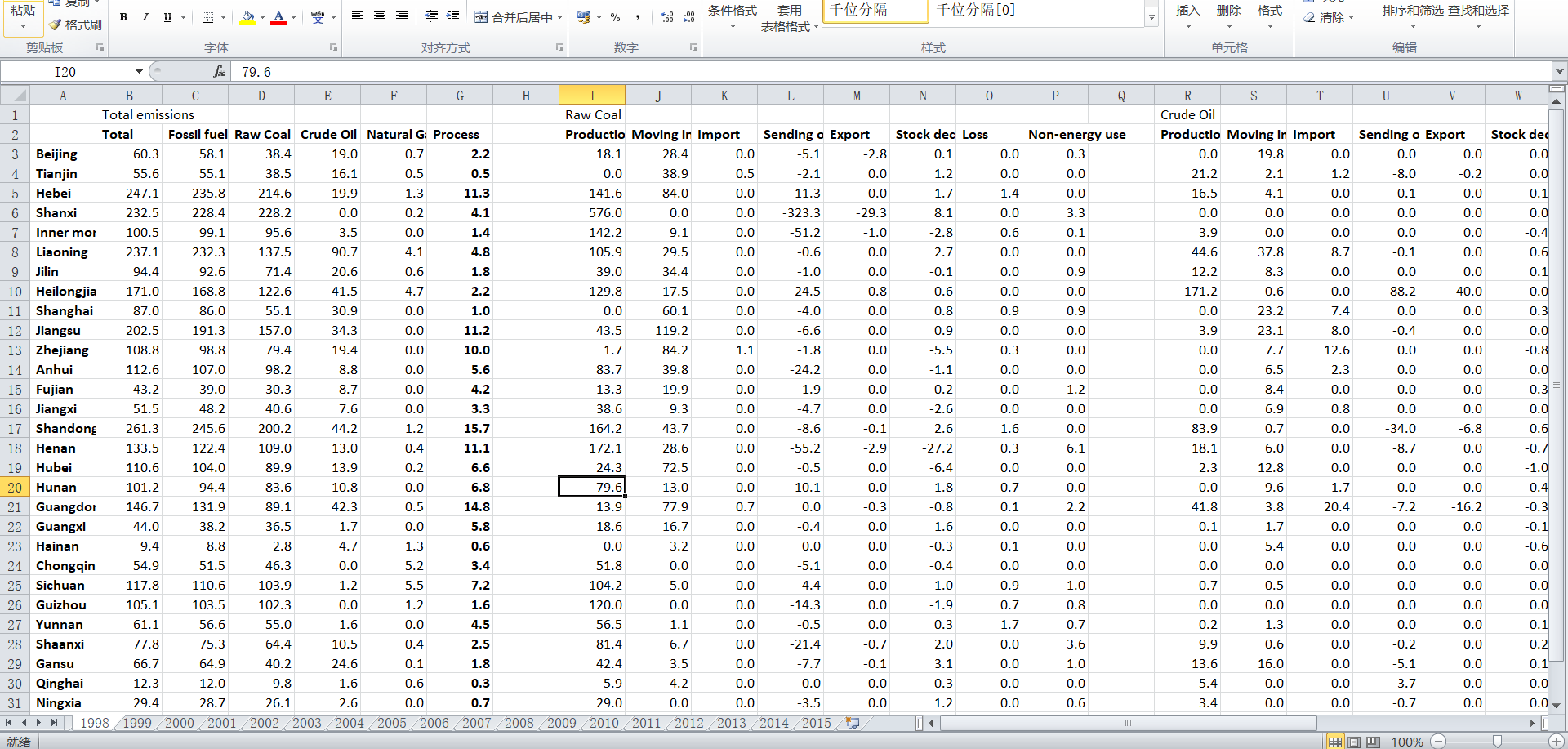Screen dimensions: 1568x749
Task: Open the 插入 insert cells menu
Action: 1187,16
